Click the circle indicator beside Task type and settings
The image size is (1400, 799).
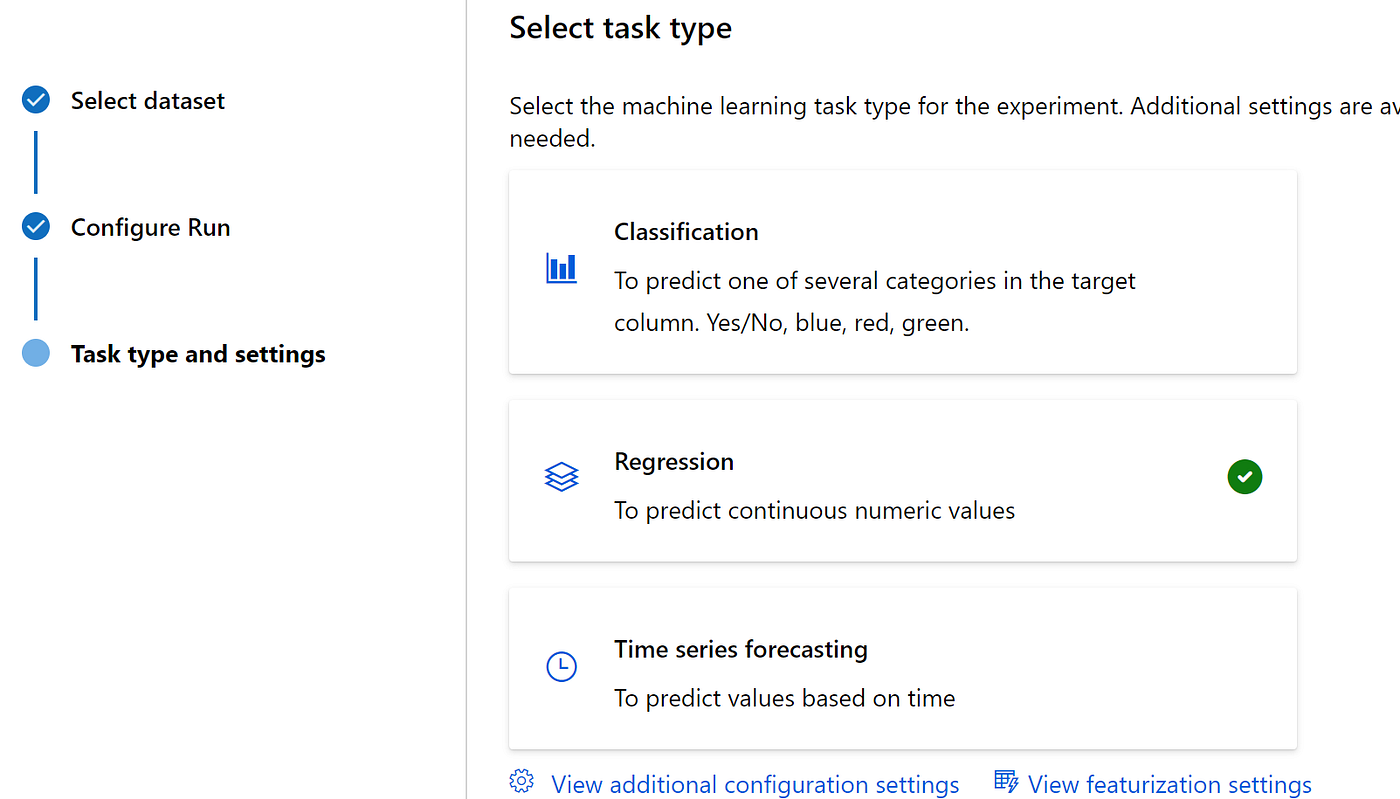click(x=35, y=353)
